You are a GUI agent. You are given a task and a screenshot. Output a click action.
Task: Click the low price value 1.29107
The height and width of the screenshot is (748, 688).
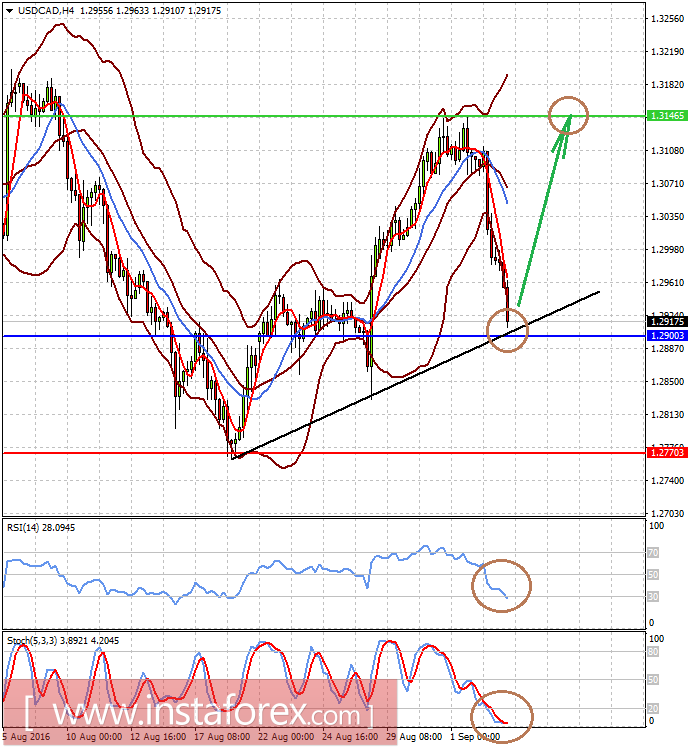pos(168,10)
